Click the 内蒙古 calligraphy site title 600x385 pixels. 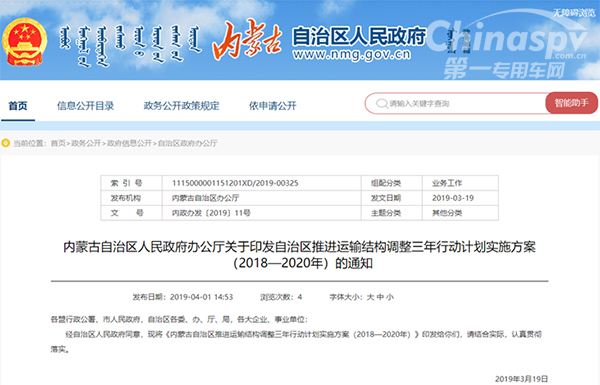(x=248, y=41)
